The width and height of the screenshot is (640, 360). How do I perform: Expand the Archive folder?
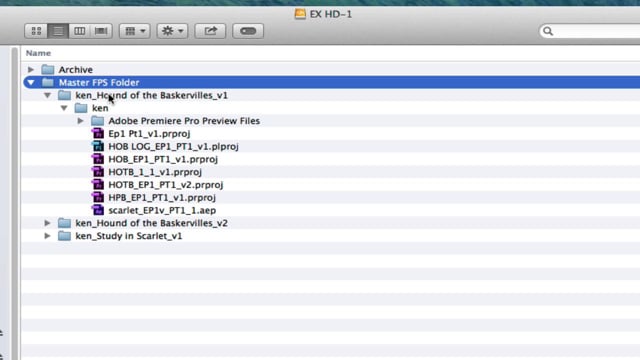point(31,70)
